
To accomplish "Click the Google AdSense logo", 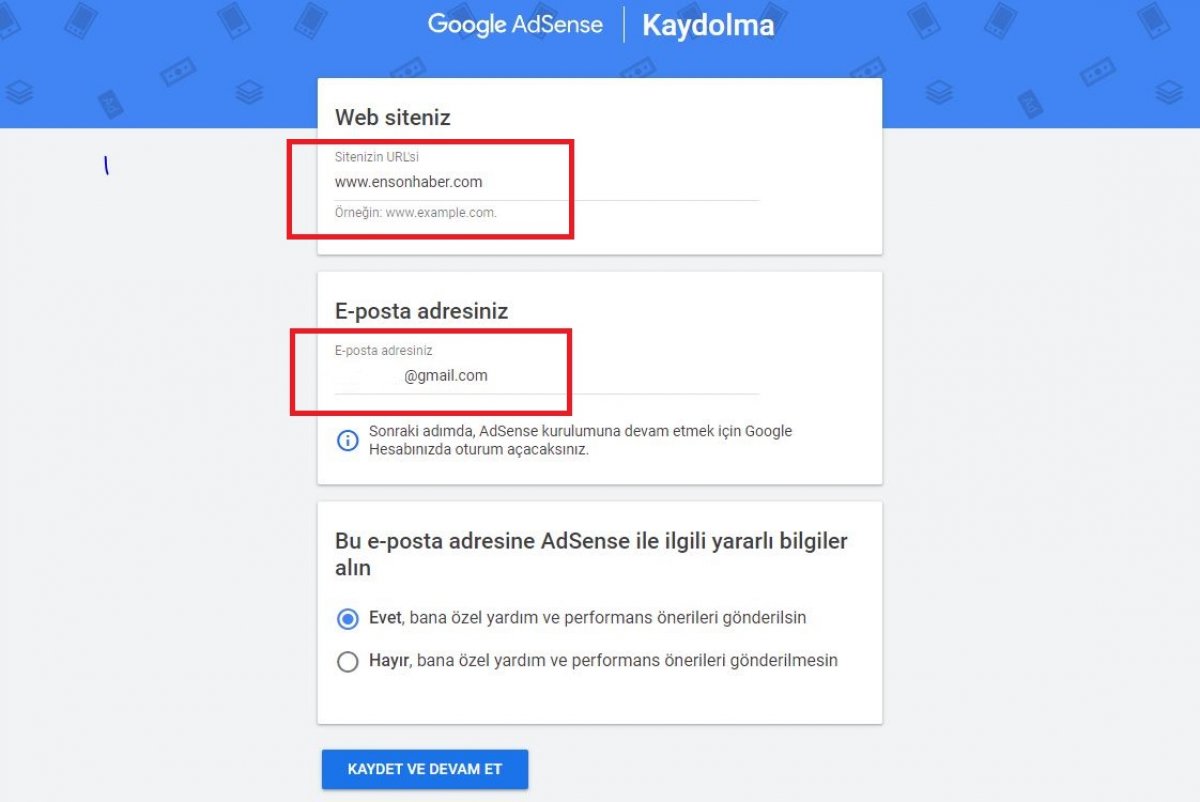I will coord(516,24).
